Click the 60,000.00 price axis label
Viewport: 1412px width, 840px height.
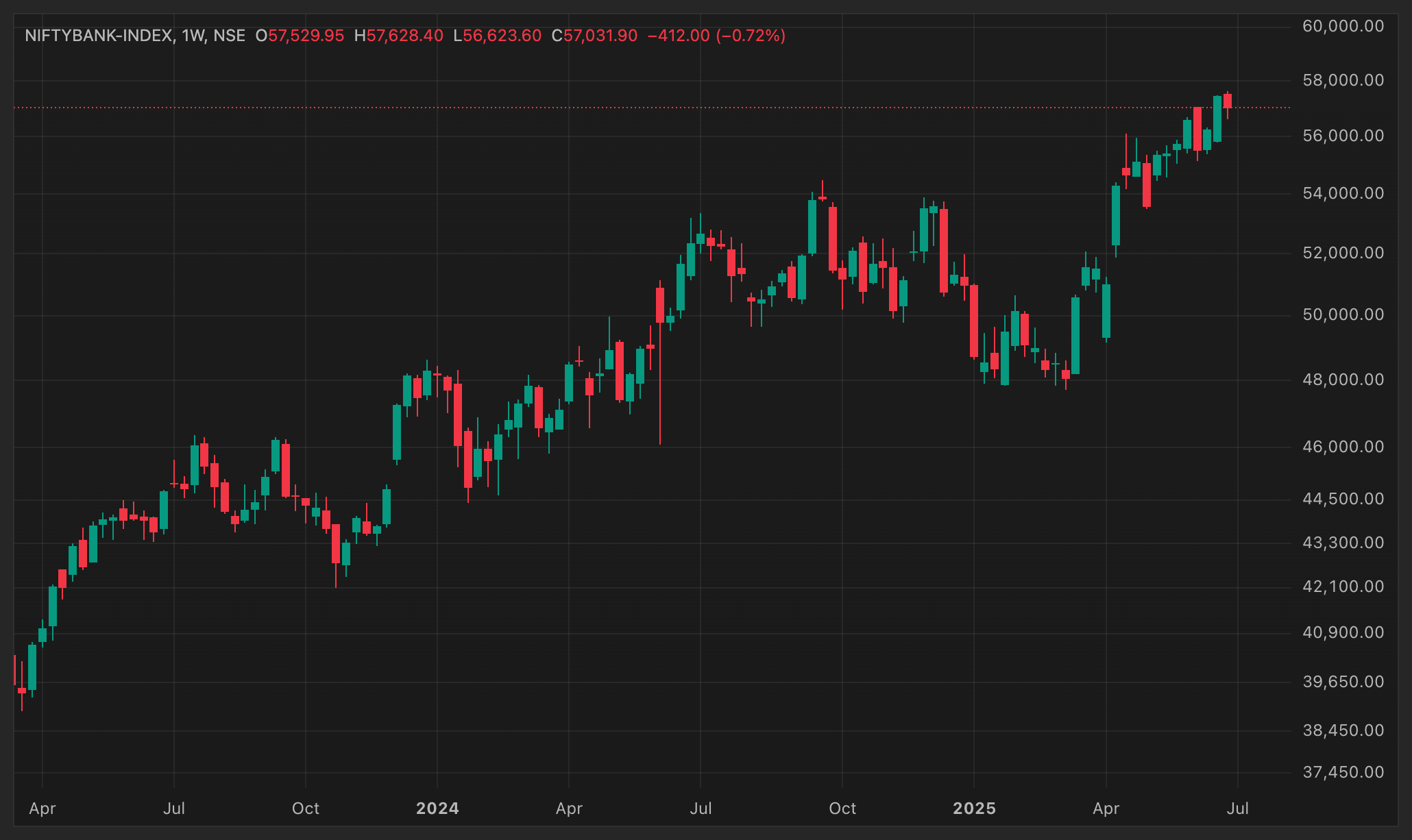[x=1343, y=26]
